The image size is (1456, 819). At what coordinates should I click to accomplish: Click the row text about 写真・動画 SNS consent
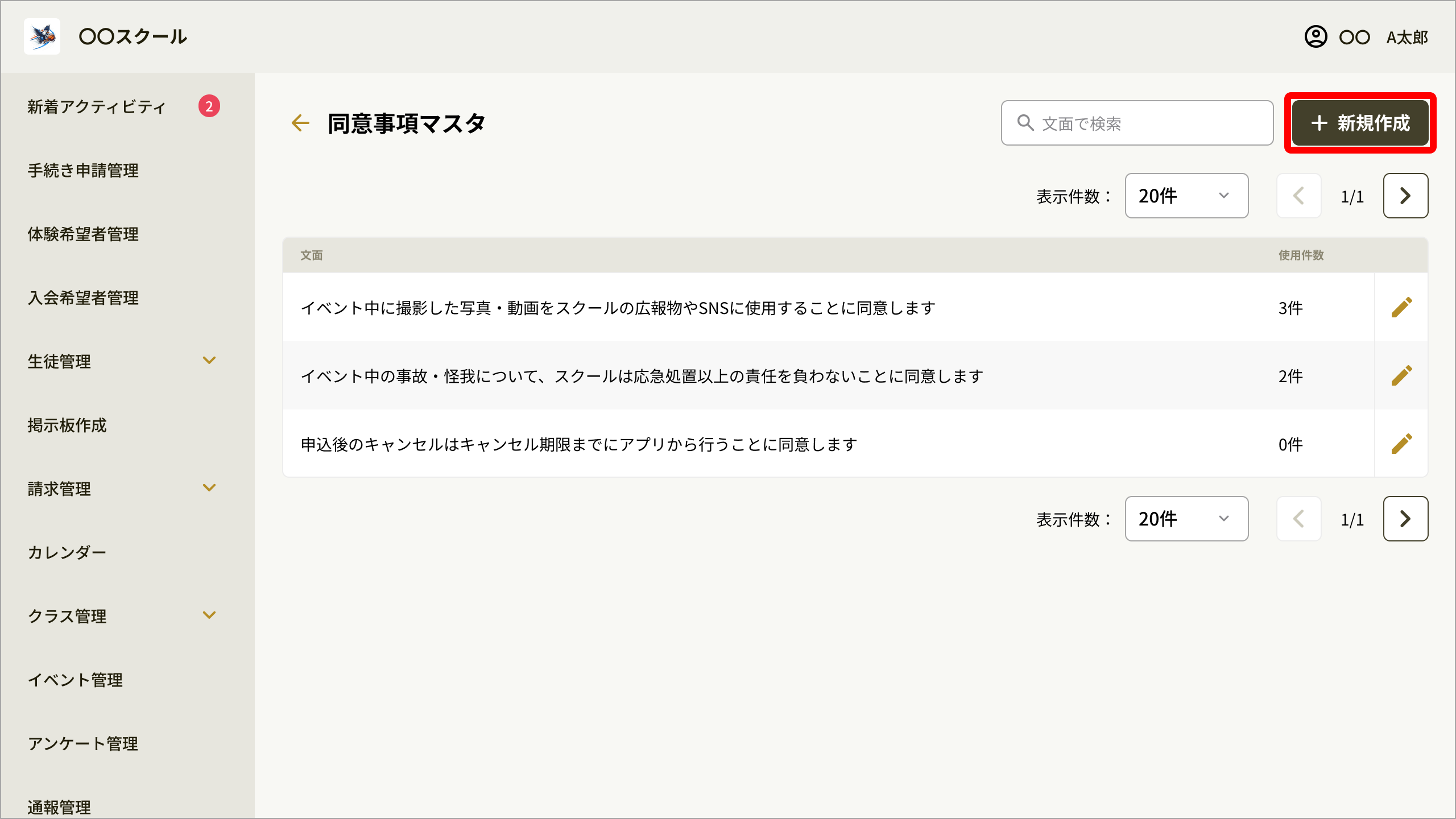618,308
